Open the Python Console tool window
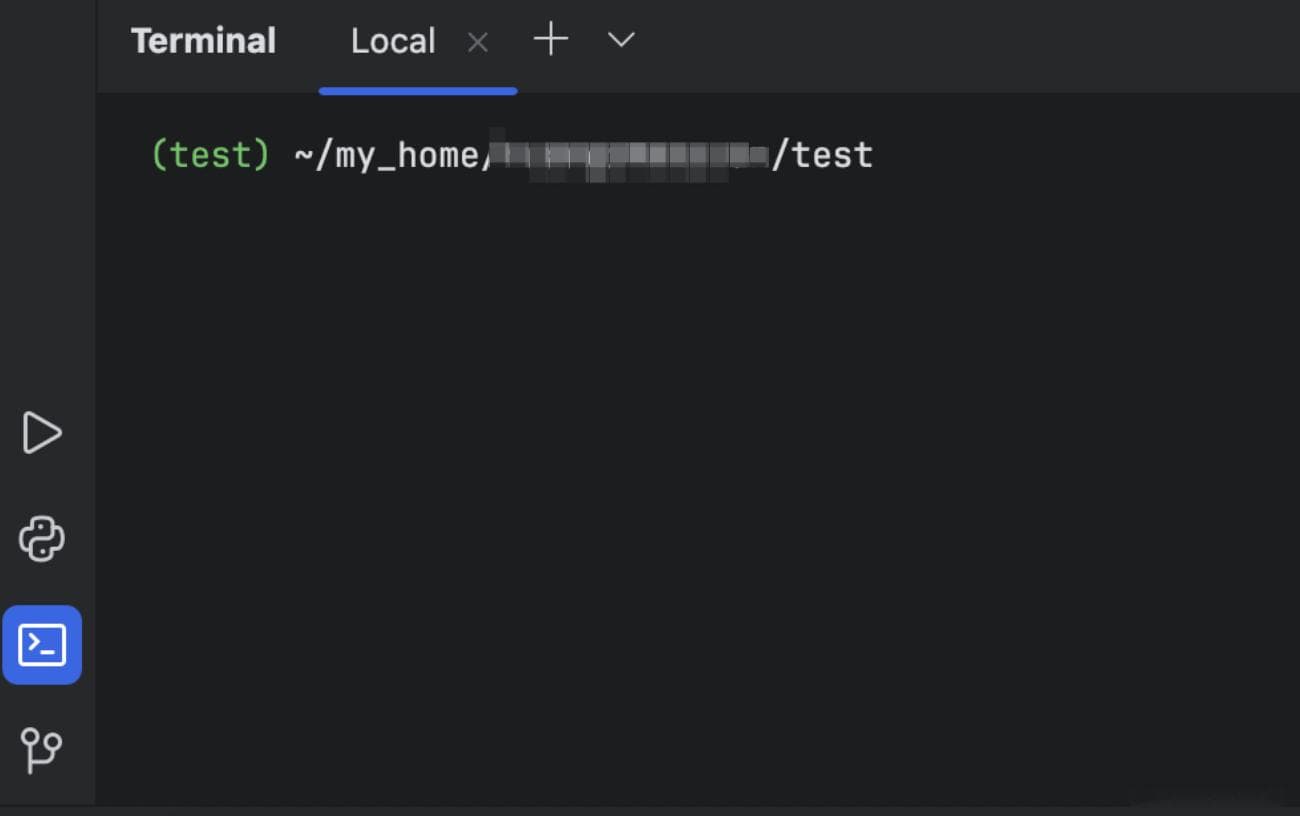 pos(41,539)
